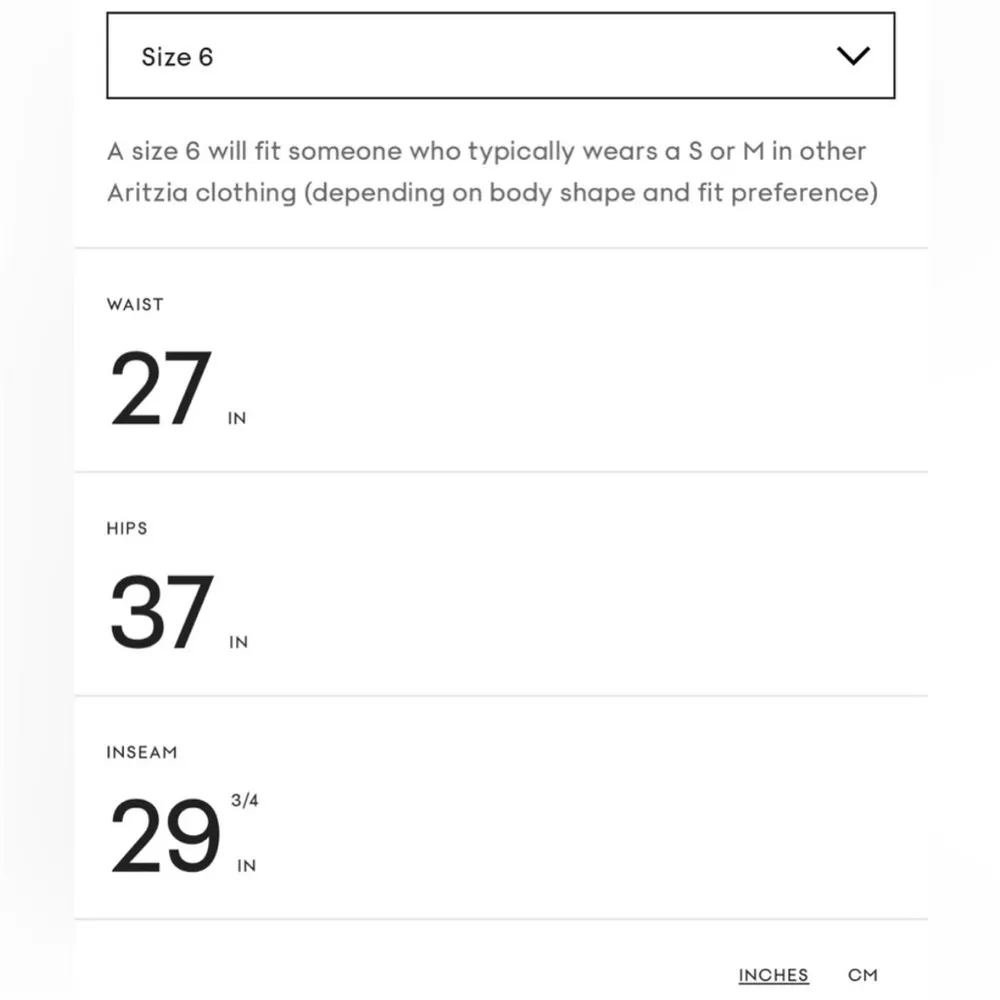Click the IN unit below inseam fraction
The image size is (1000, 1000).
click(246, 866)
